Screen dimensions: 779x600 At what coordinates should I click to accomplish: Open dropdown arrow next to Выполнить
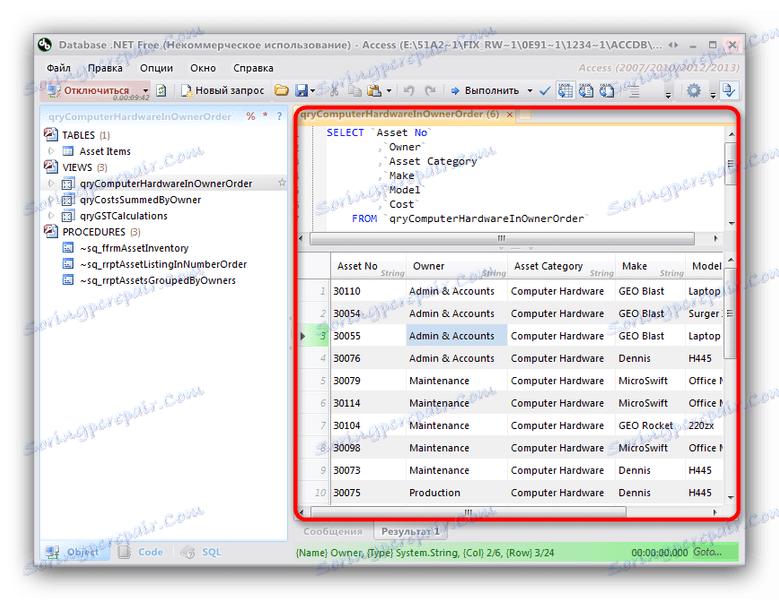pyautogui.click(x=530, y=91)
